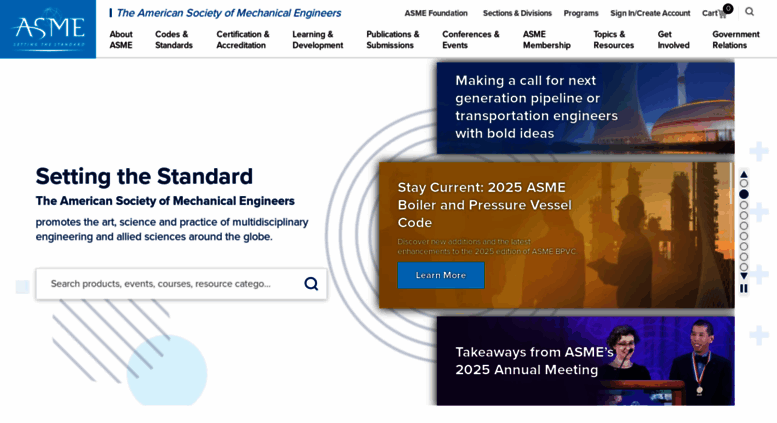
Task: Select the ninth carousel slide dot
Action: [x=744, y=267]
